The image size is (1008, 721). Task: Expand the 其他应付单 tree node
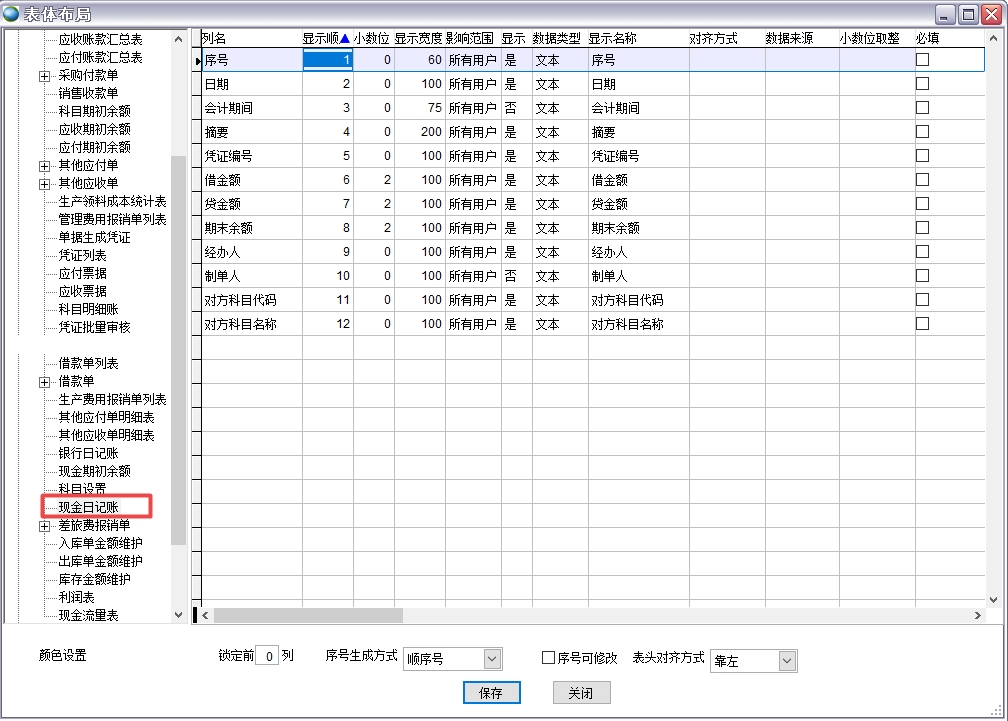(44, 166)
